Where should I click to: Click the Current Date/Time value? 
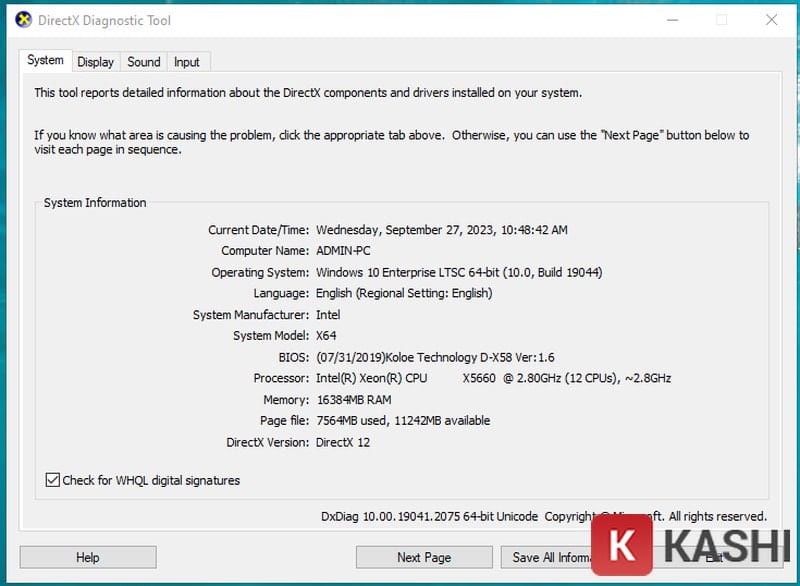tap(441, 230)
